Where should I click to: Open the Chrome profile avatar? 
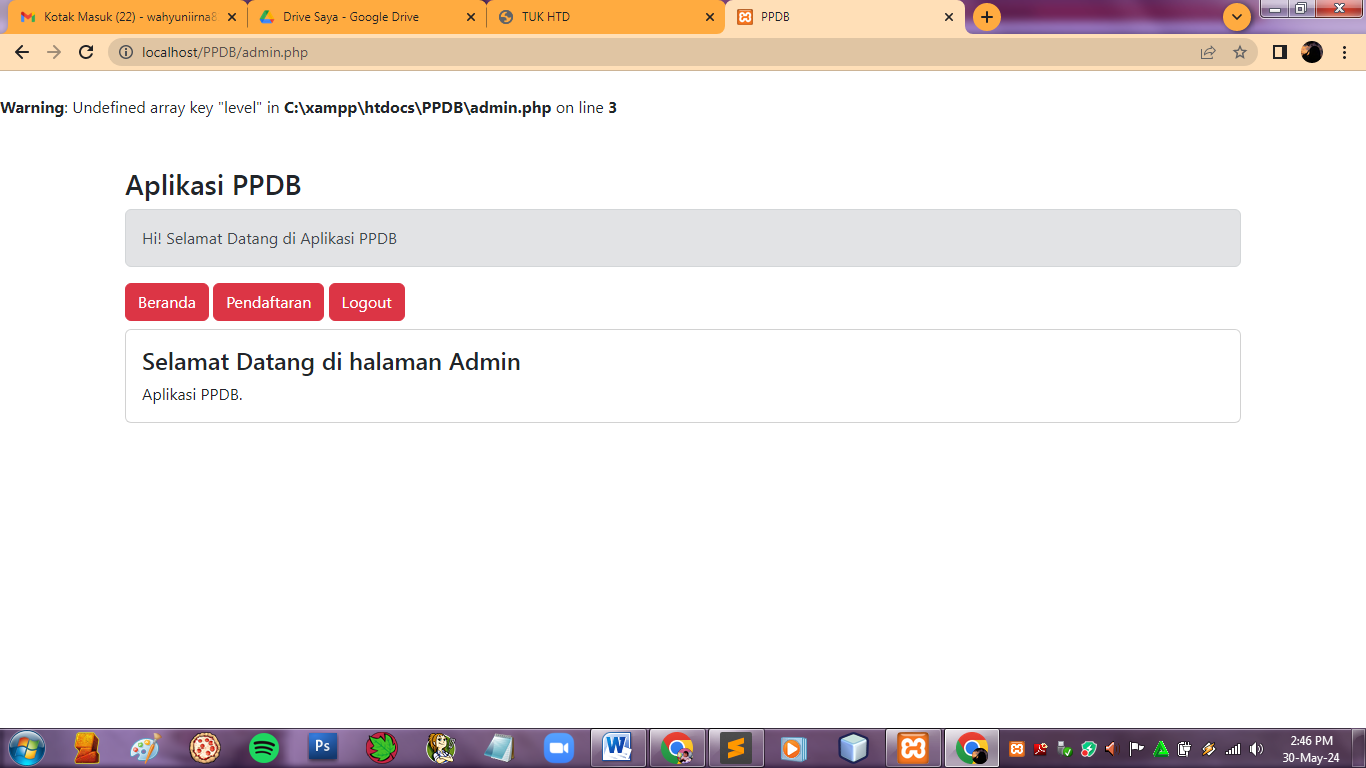1311,52
